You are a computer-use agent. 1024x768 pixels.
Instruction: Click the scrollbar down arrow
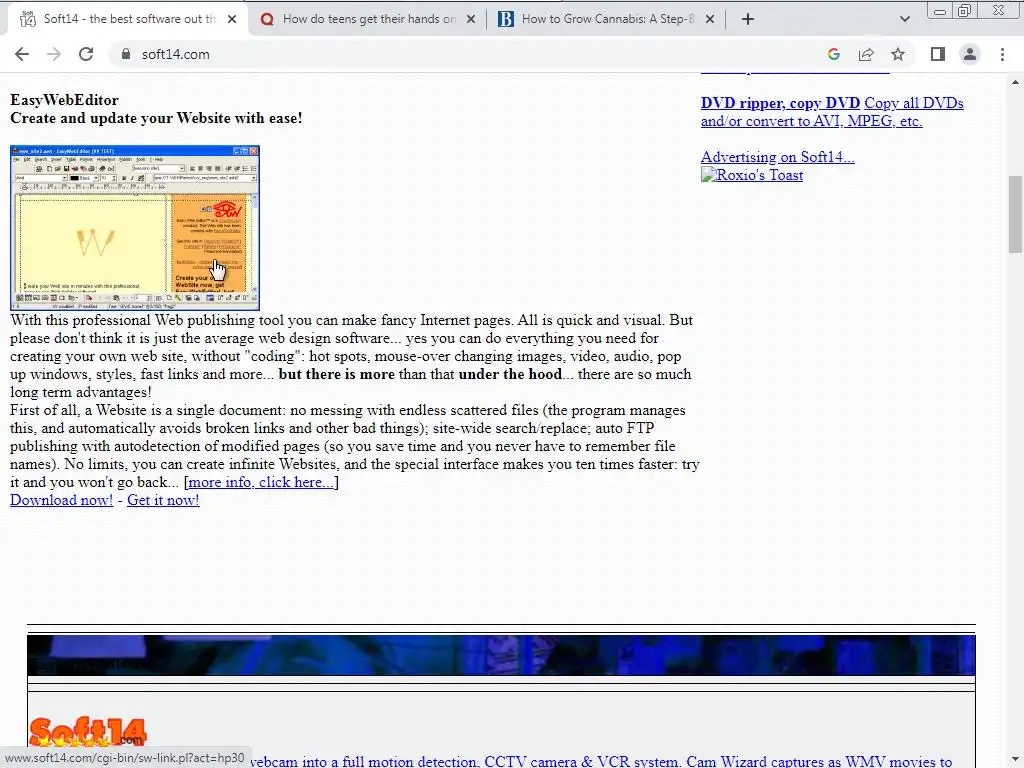(x=1015, y=761)
